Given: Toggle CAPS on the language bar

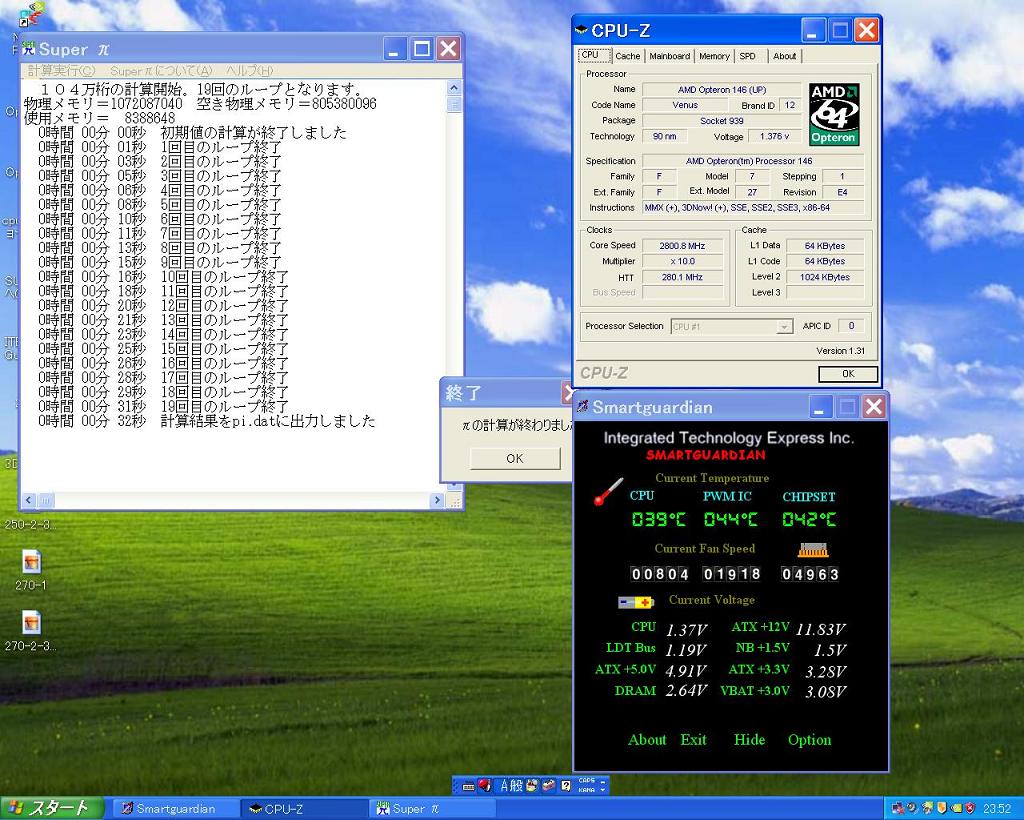Looking at the screenshot, I should click(586, 781).
